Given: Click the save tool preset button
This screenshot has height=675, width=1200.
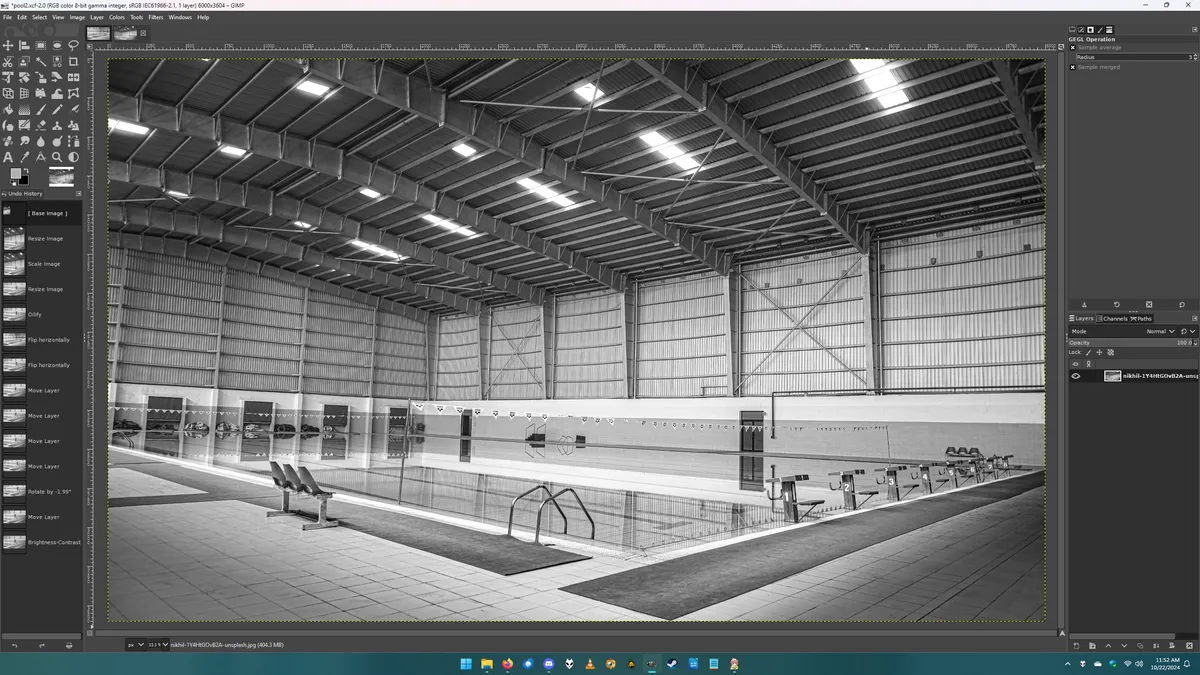Looking at the screenshot, I should pyautogui.click(x=1084, y=305).
